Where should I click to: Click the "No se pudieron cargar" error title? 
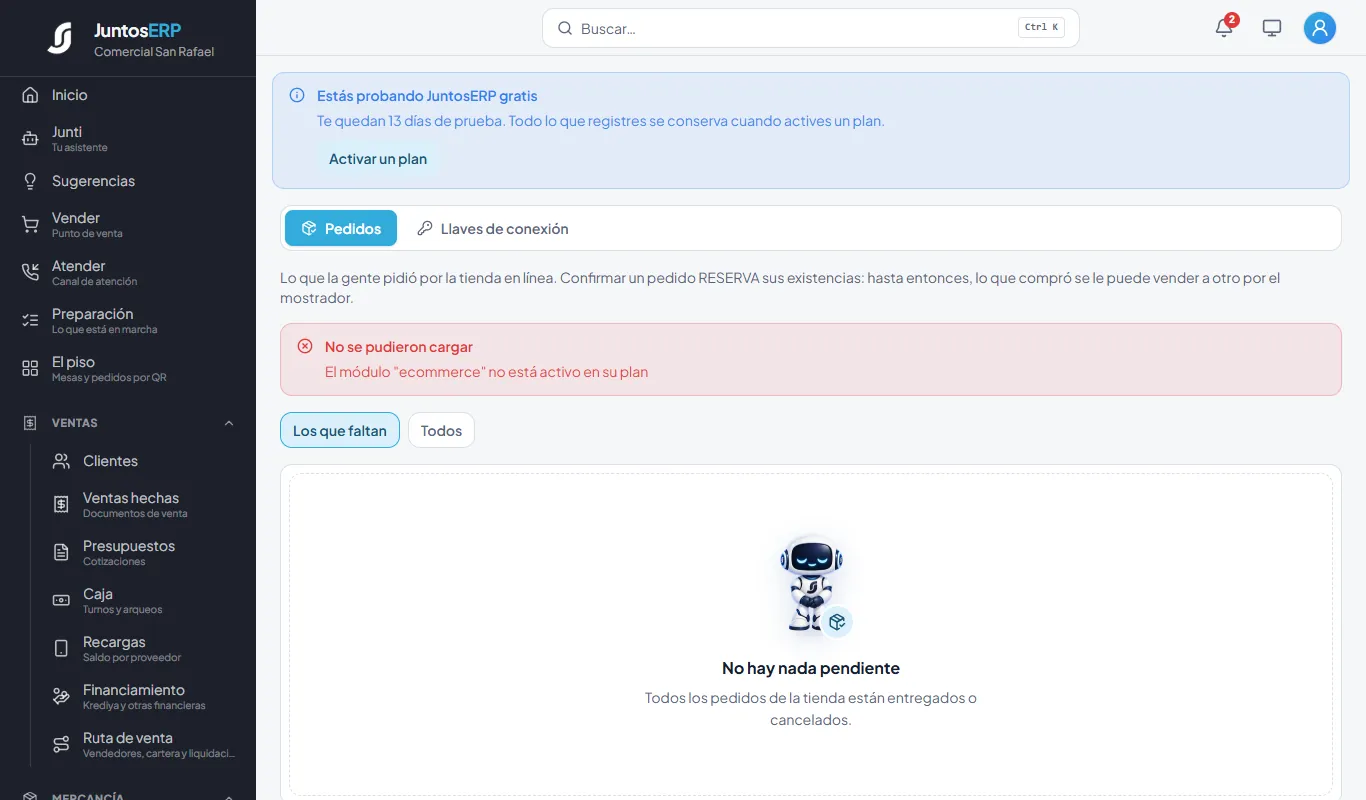click(399, 347)
